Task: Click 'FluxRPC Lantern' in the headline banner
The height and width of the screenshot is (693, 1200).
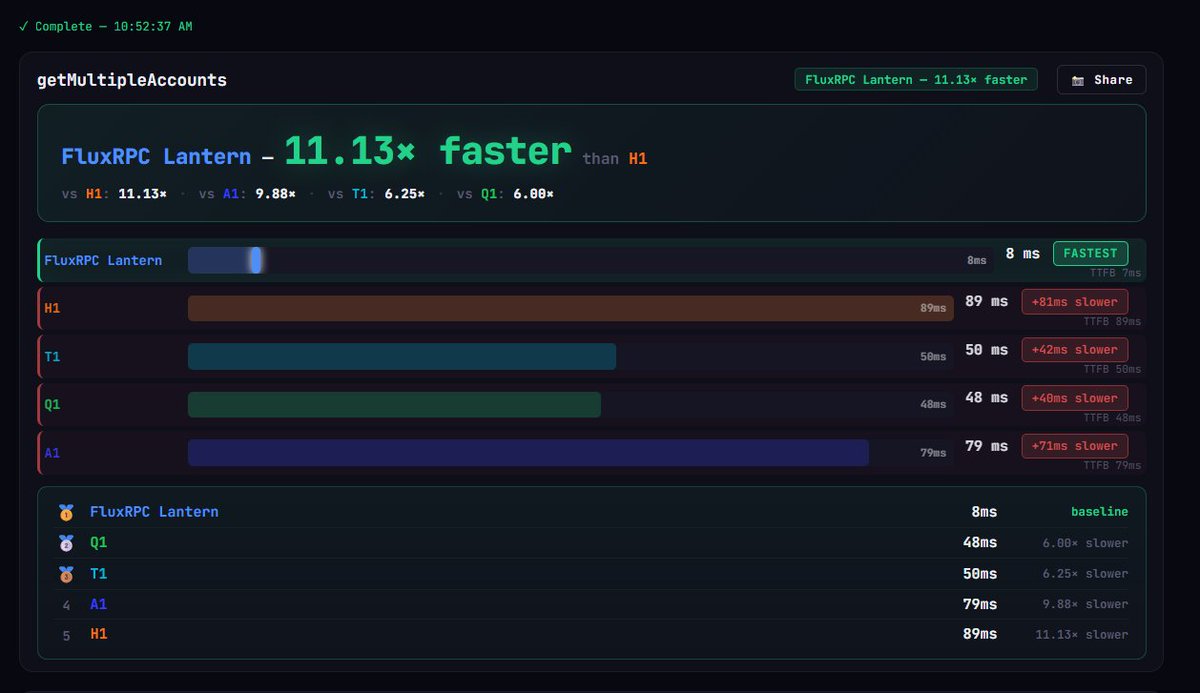Action: point(156,157)
